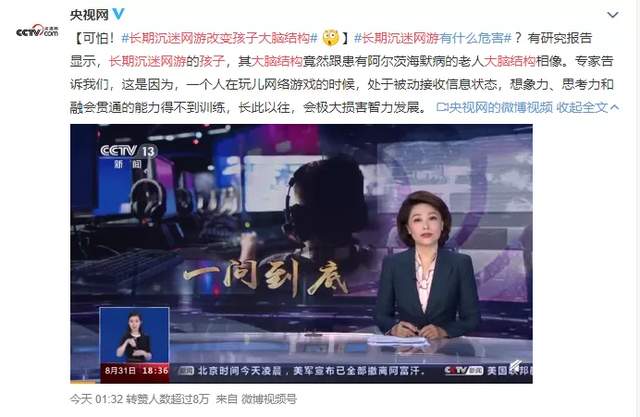Click the 一问到底 title text in the video
The width and height of the screenshot is (640, 417).
point(266,278)
